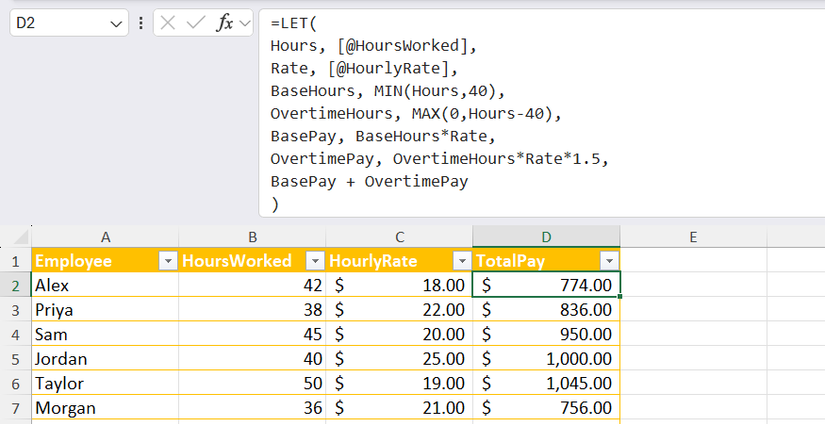Select row 3 header

click(x=16, y=309)
